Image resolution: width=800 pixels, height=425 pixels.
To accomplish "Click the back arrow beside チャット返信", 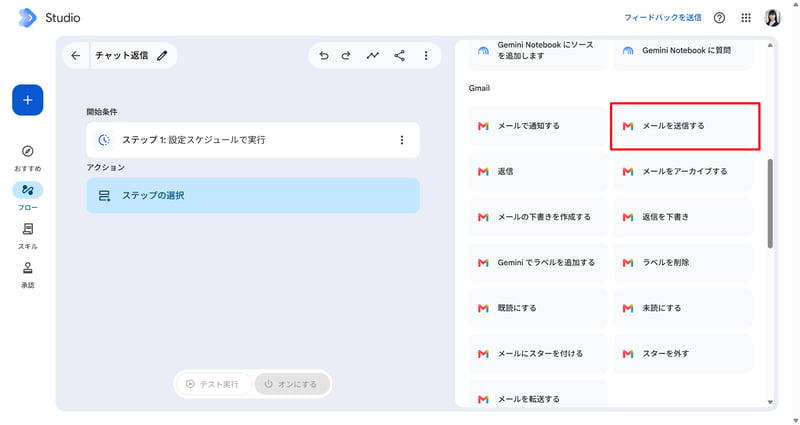I will (x=76, y=56).
